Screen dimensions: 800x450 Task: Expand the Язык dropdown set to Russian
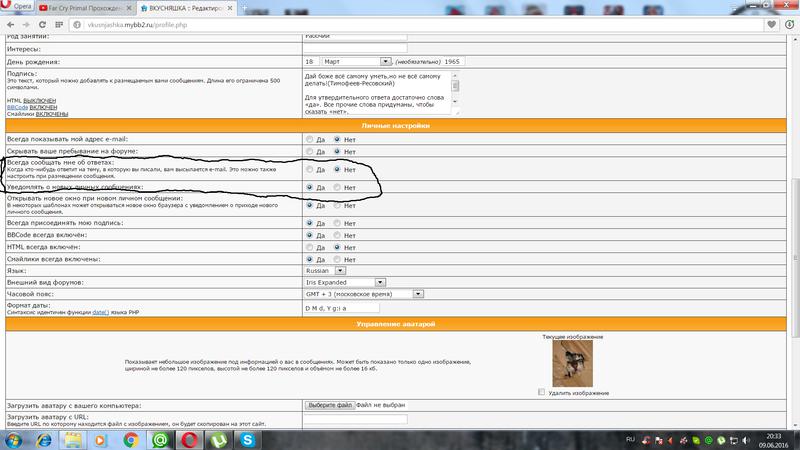pos(326,269)
